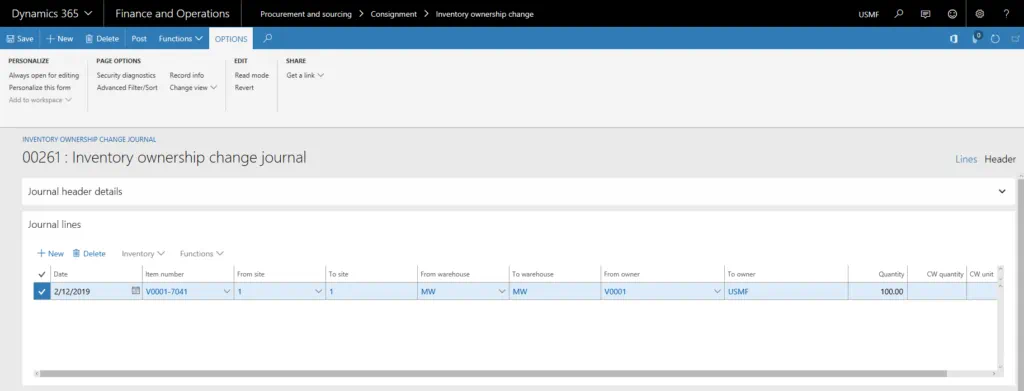Open the messages chat icon
The height and width of the screenshot is (391, 1024).
925,14
